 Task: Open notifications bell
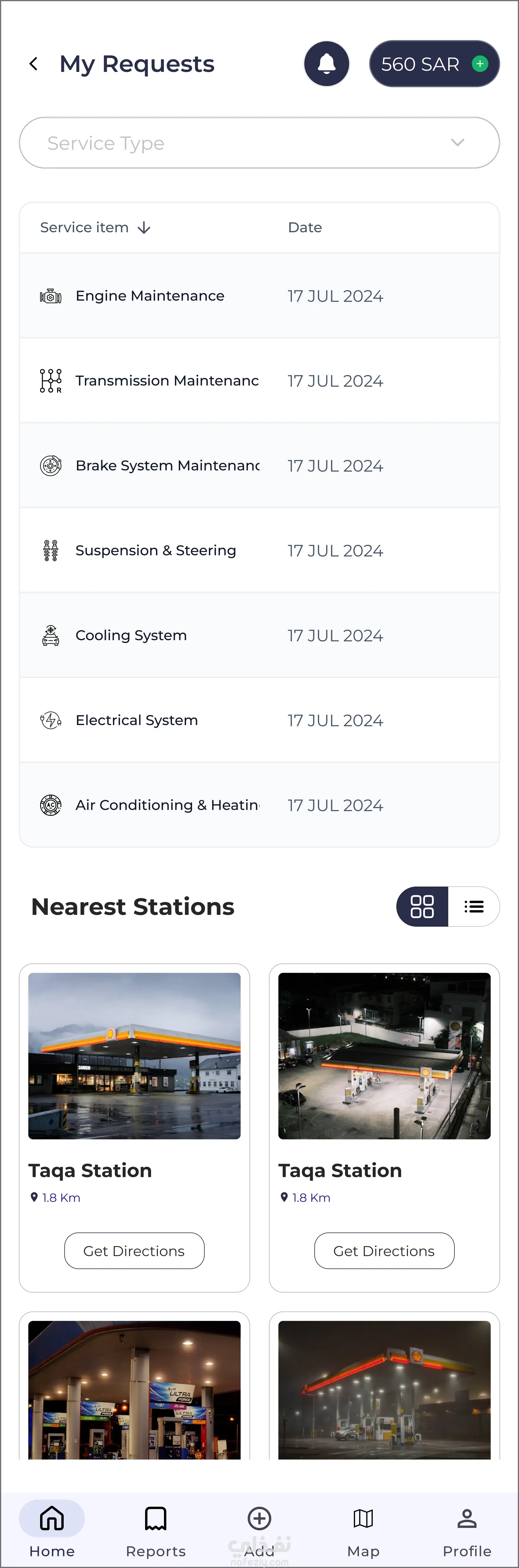point(326,64)
